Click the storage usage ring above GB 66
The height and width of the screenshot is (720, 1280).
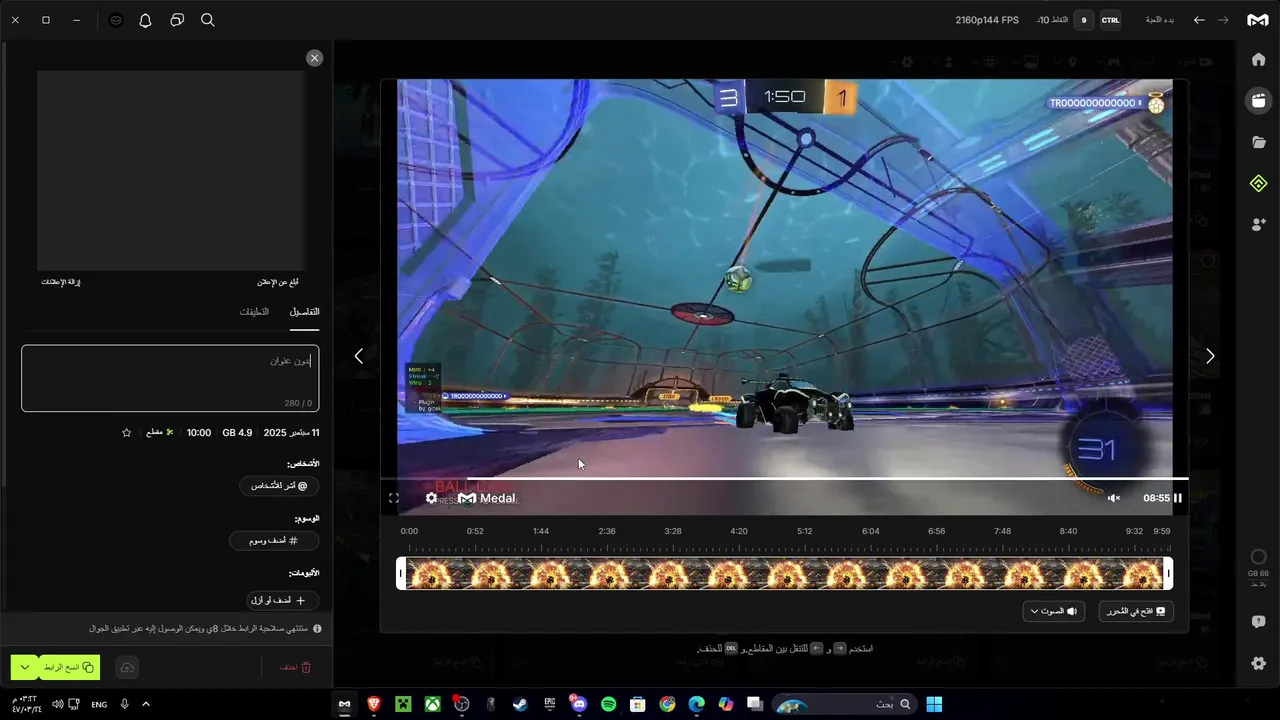(1258, 557)
